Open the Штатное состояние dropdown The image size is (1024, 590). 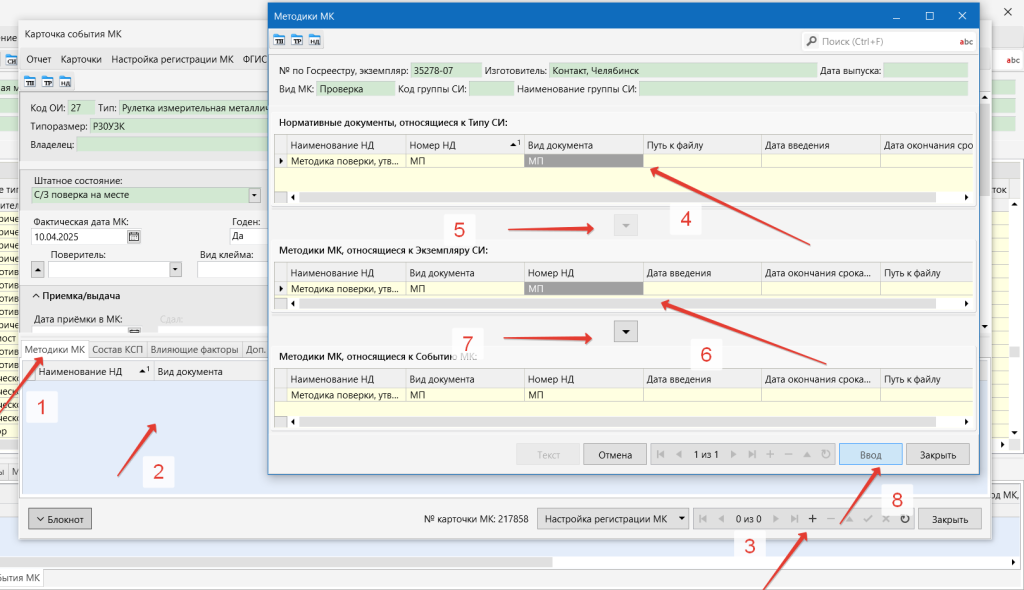click(254, 195)
